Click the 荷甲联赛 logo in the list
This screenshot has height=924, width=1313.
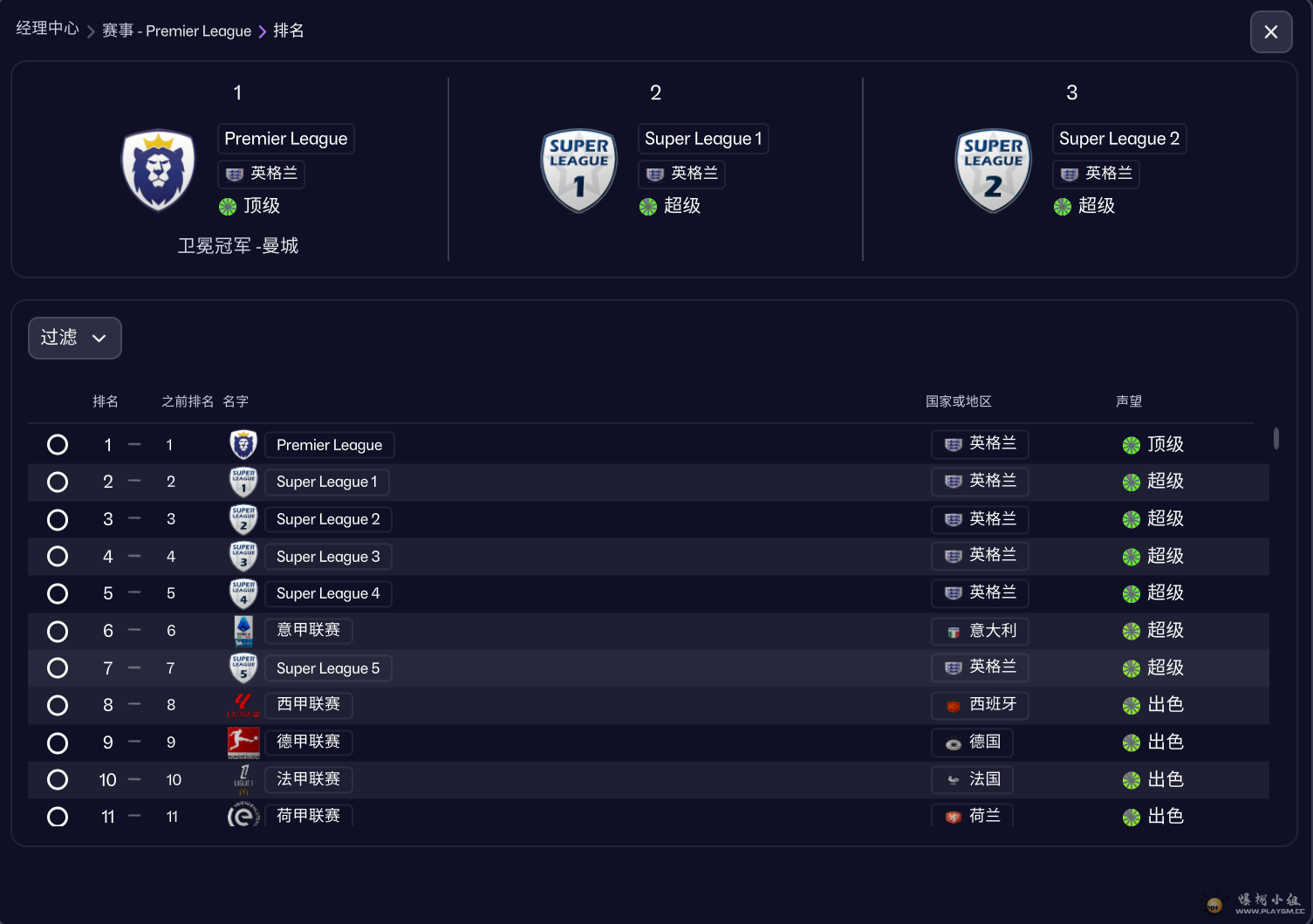click(x=243, y=816)
